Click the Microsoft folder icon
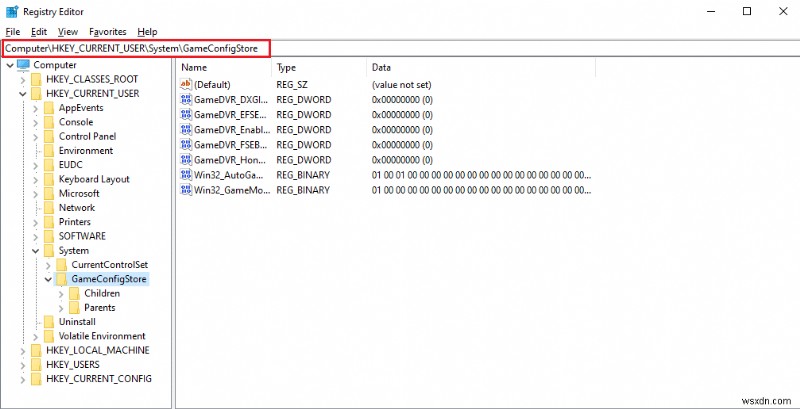Viewport: 800px width, 409px height. tap(48, 194)
